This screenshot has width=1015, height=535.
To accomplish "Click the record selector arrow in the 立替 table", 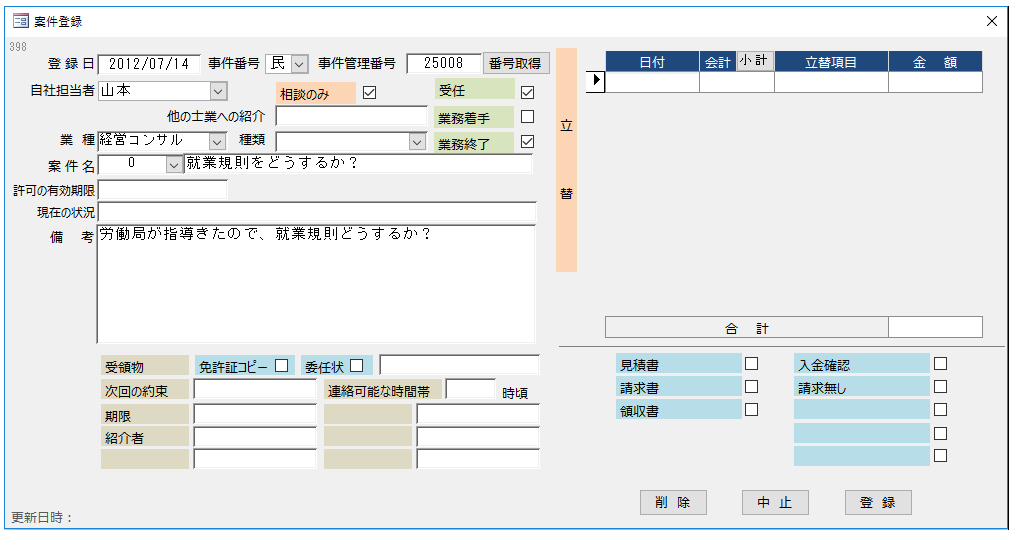I will tap(596, 82).
